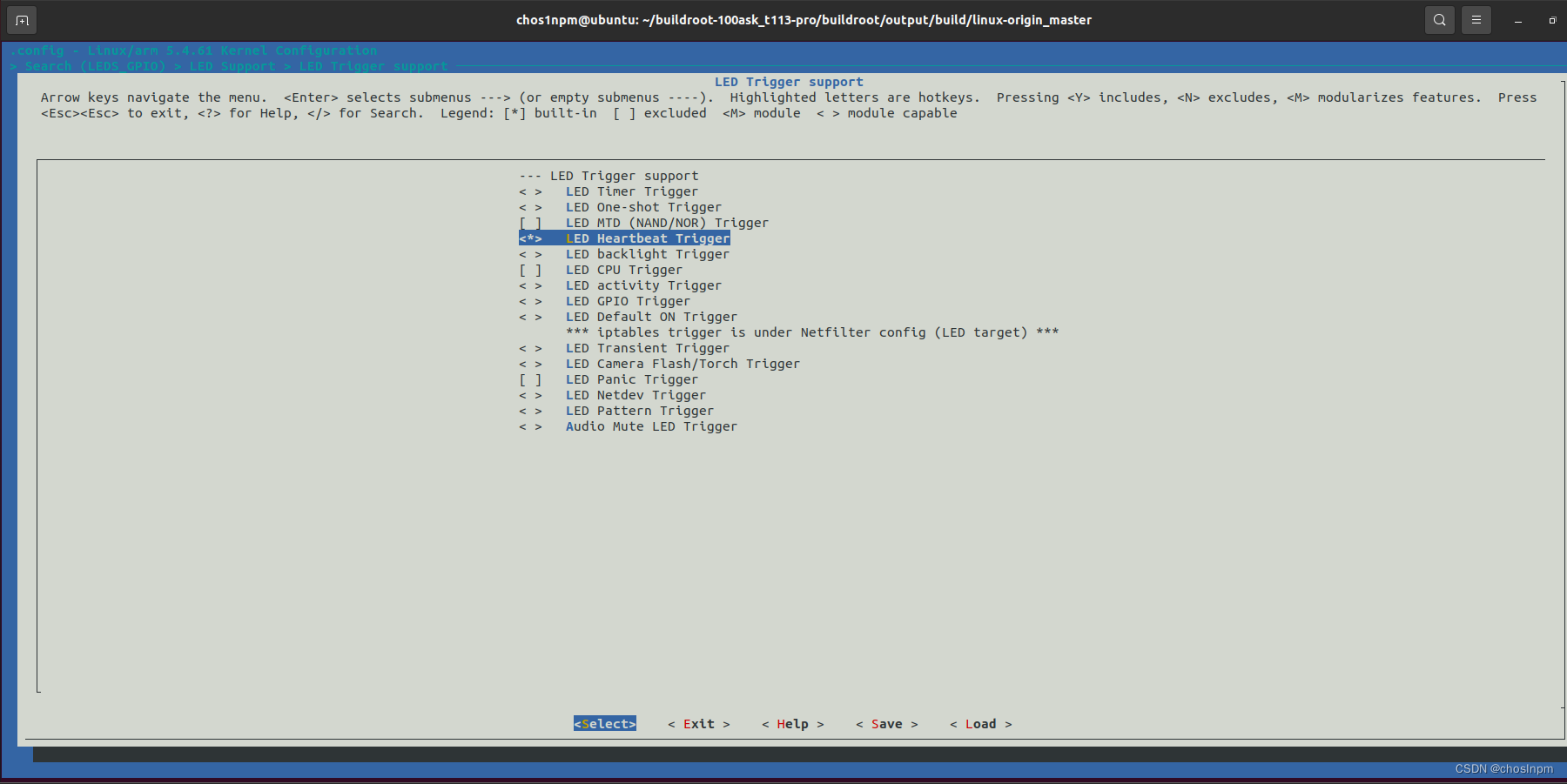1567x784 pixels.
Task: Select the LED backlight Trigger entry
Action: (x=647, y=254)
